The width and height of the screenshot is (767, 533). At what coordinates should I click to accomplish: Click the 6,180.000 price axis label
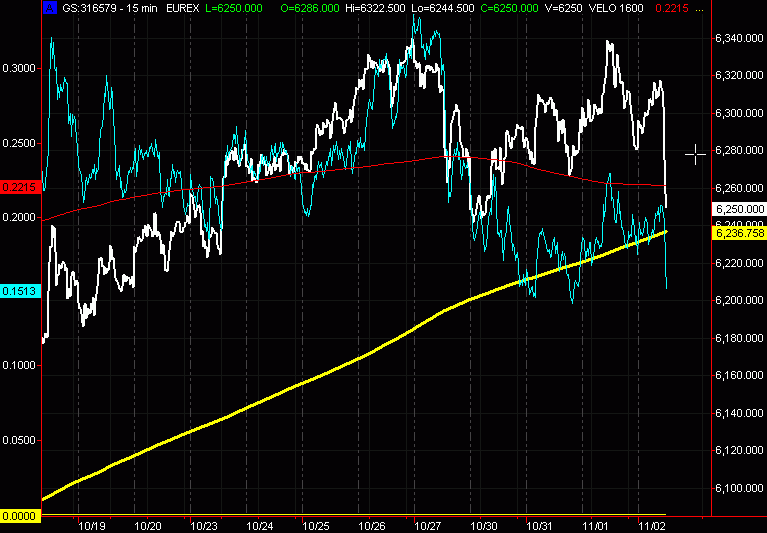click(x=739, y=338)
